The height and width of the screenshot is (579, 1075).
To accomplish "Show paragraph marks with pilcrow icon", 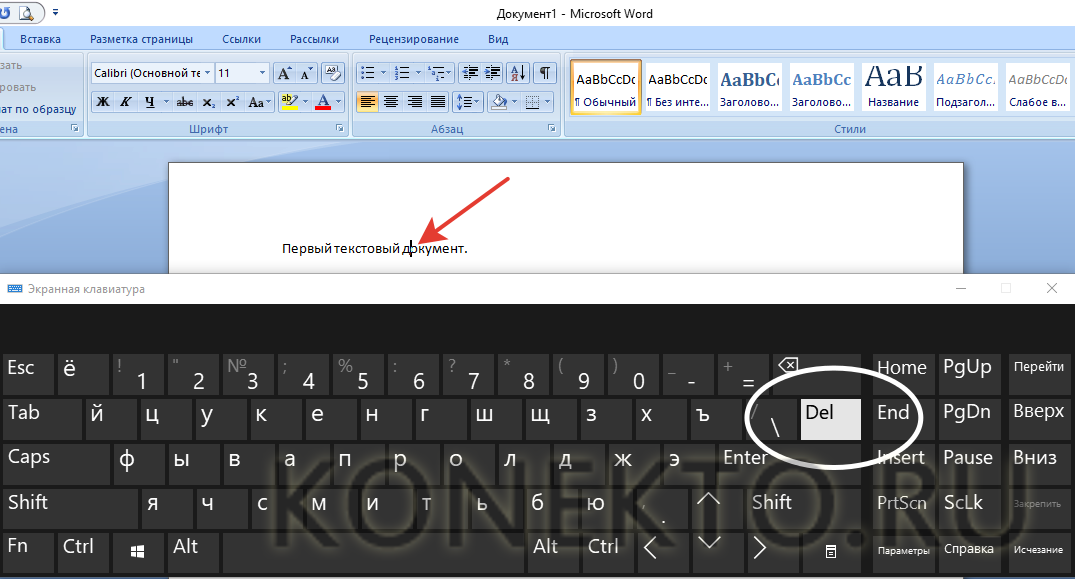I will (544, 73).
